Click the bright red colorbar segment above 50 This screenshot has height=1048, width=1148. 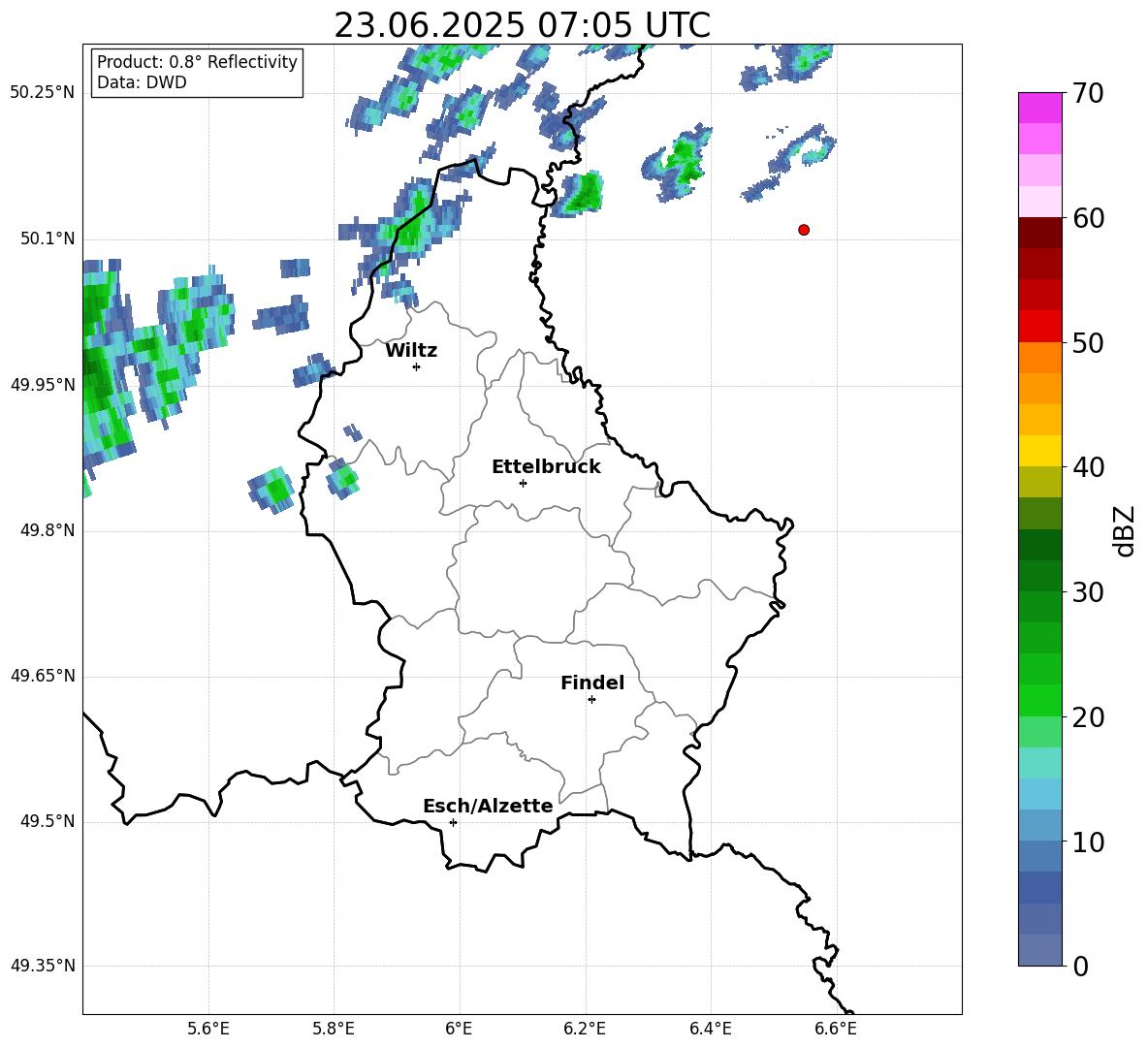point(1039,327)
